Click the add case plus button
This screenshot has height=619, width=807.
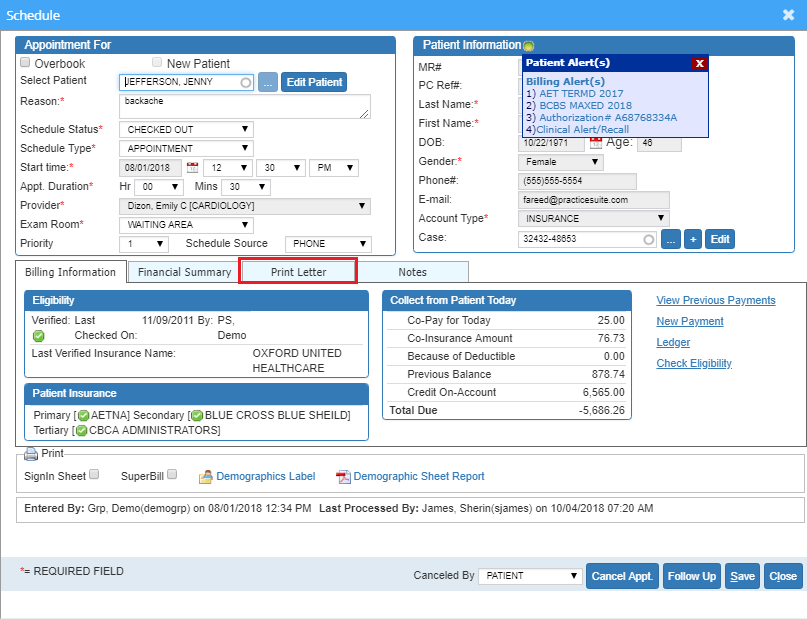pyautogui.click(x=693, y=239)
